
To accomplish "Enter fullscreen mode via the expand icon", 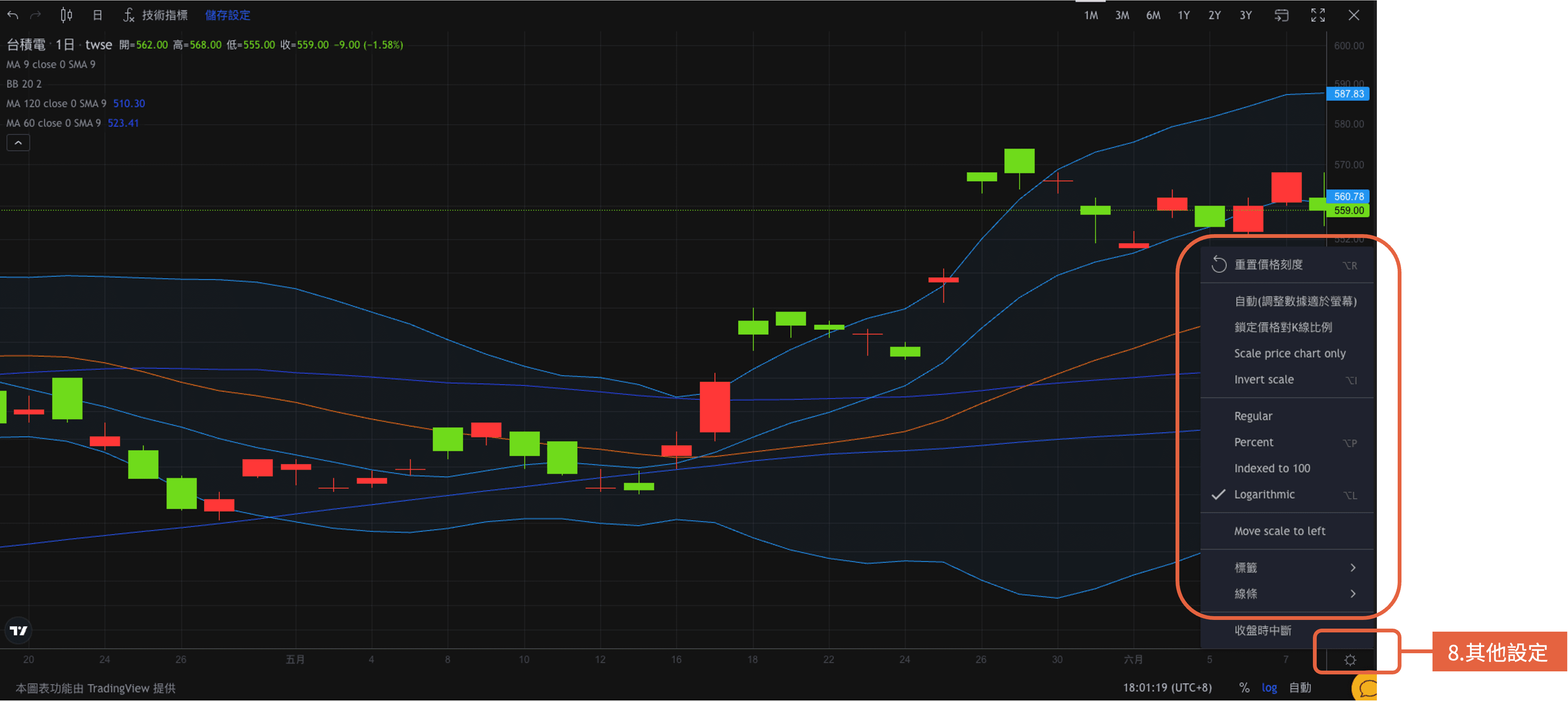I will 1318,15.
